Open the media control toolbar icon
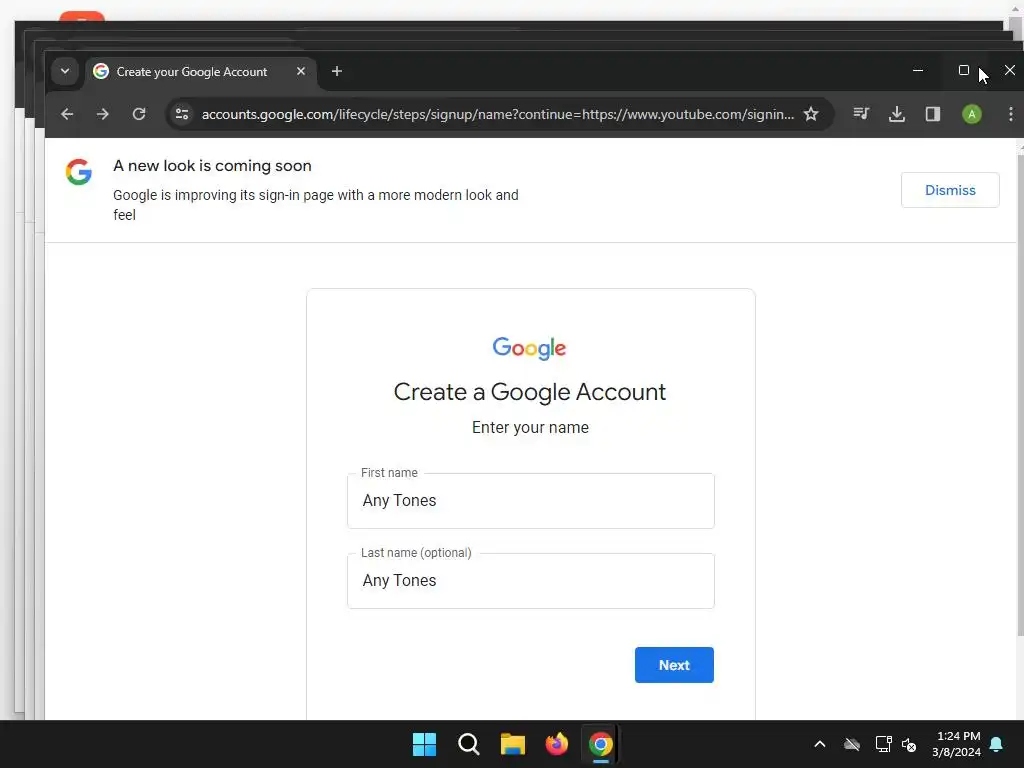 (861, 114)
